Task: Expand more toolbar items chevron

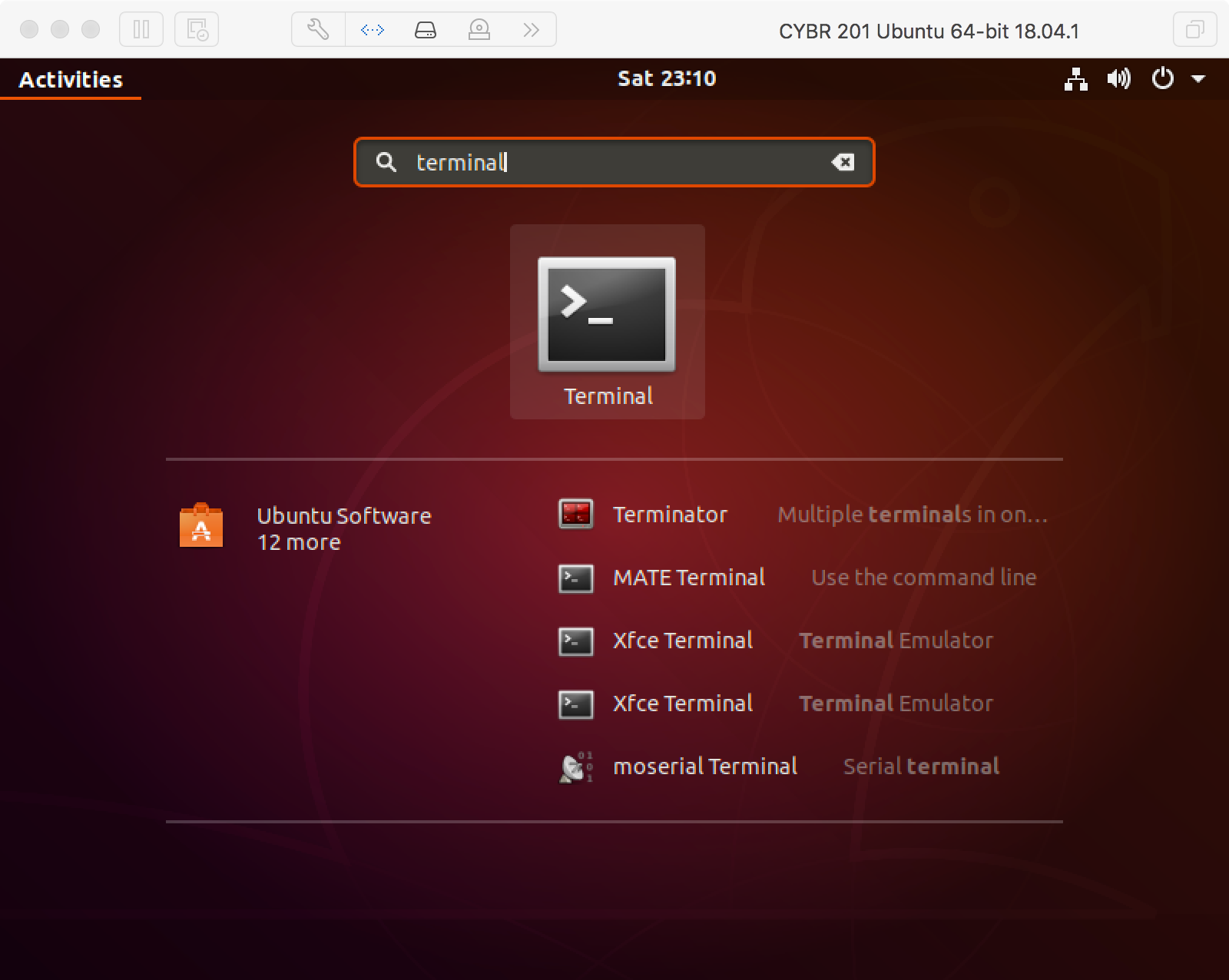Action: [x=531, y=30]
